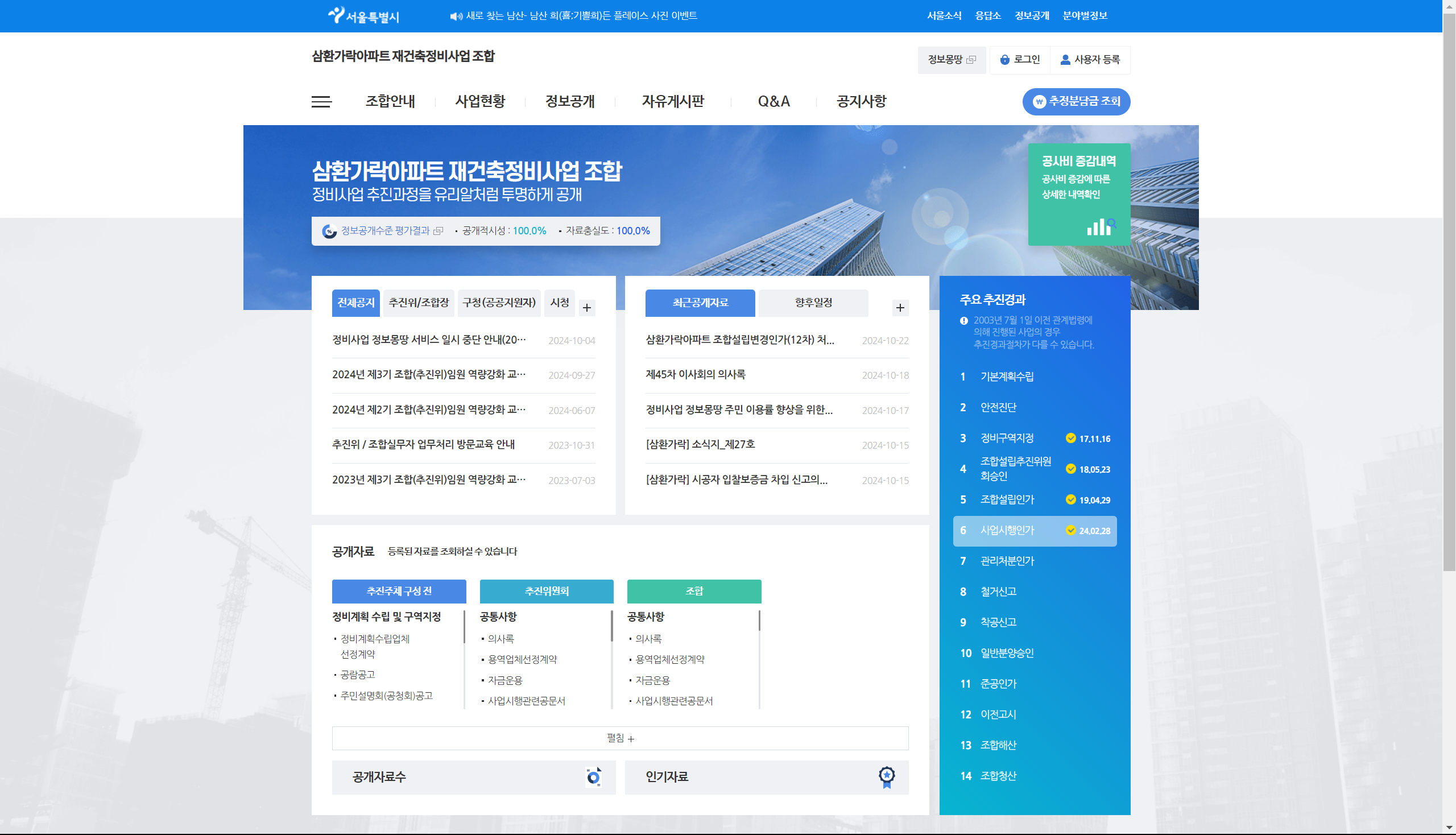The width and height of the screenshot is (1456, 835).
Task: Select the 추진위/조합장 notice tab
Action: click(x=418, y=303)
